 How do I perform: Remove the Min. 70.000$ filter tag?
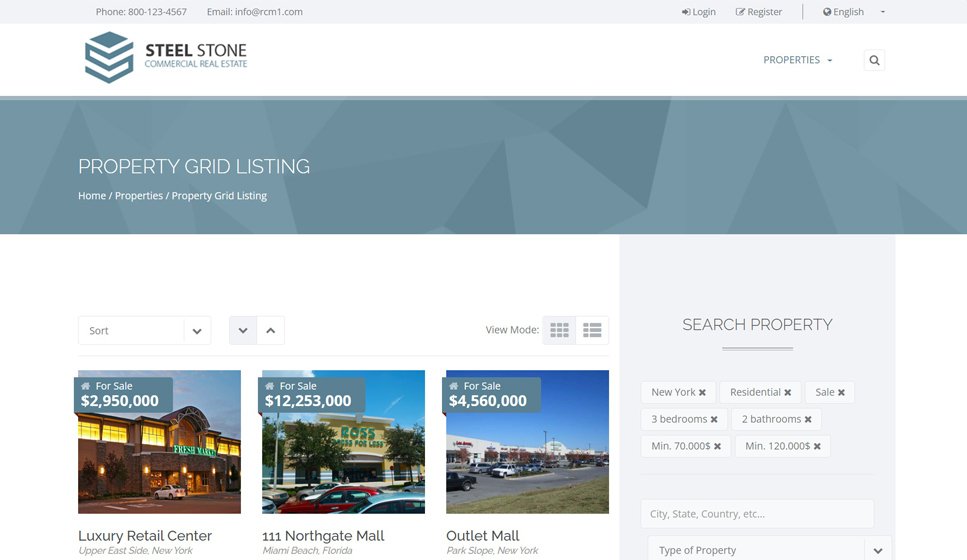[717, 447]
